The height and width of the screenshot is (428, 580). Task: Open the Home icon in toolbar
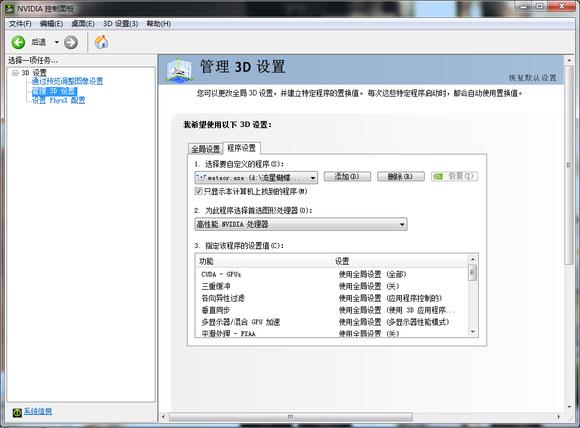coord(101,42)
